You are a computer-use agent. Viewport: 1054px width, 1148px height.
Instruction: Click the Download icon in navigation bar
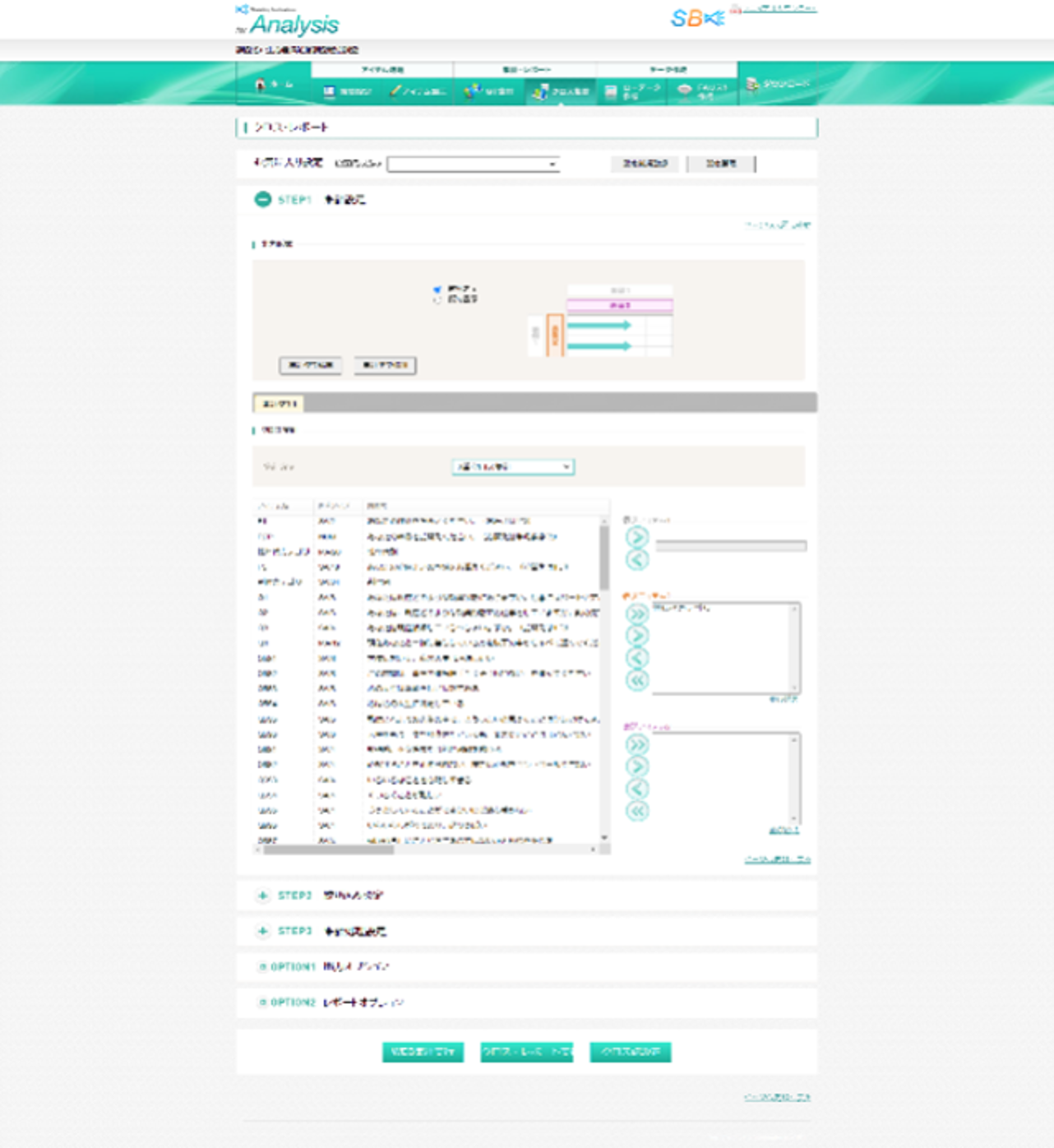coord(752,84)
